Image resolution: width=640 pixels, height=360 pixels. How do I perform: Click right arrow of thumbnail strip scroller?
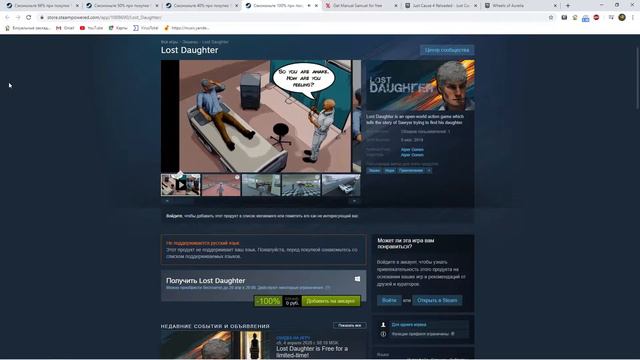[x=355, y=201]
